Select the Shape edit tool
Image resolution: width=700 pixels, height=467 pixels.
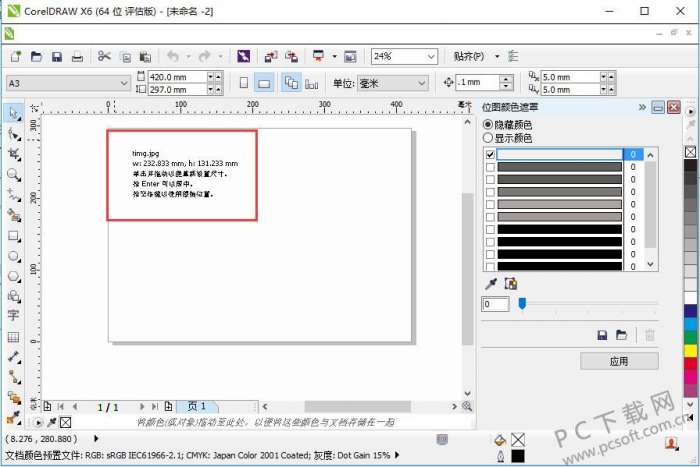[14, 133]
